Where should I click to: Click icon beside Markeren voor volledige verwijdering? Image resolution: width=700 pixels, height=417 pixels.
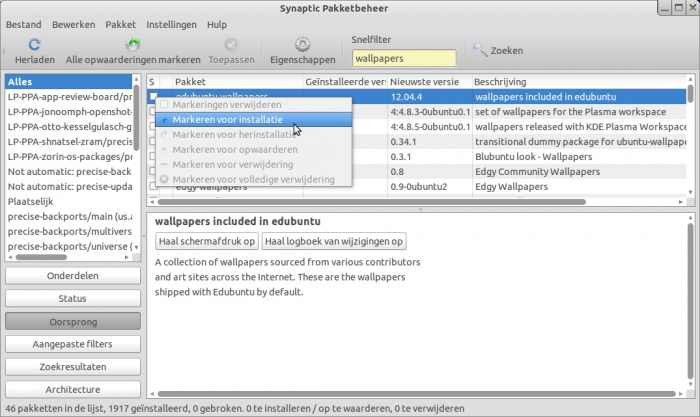click(x=164, y=179)
